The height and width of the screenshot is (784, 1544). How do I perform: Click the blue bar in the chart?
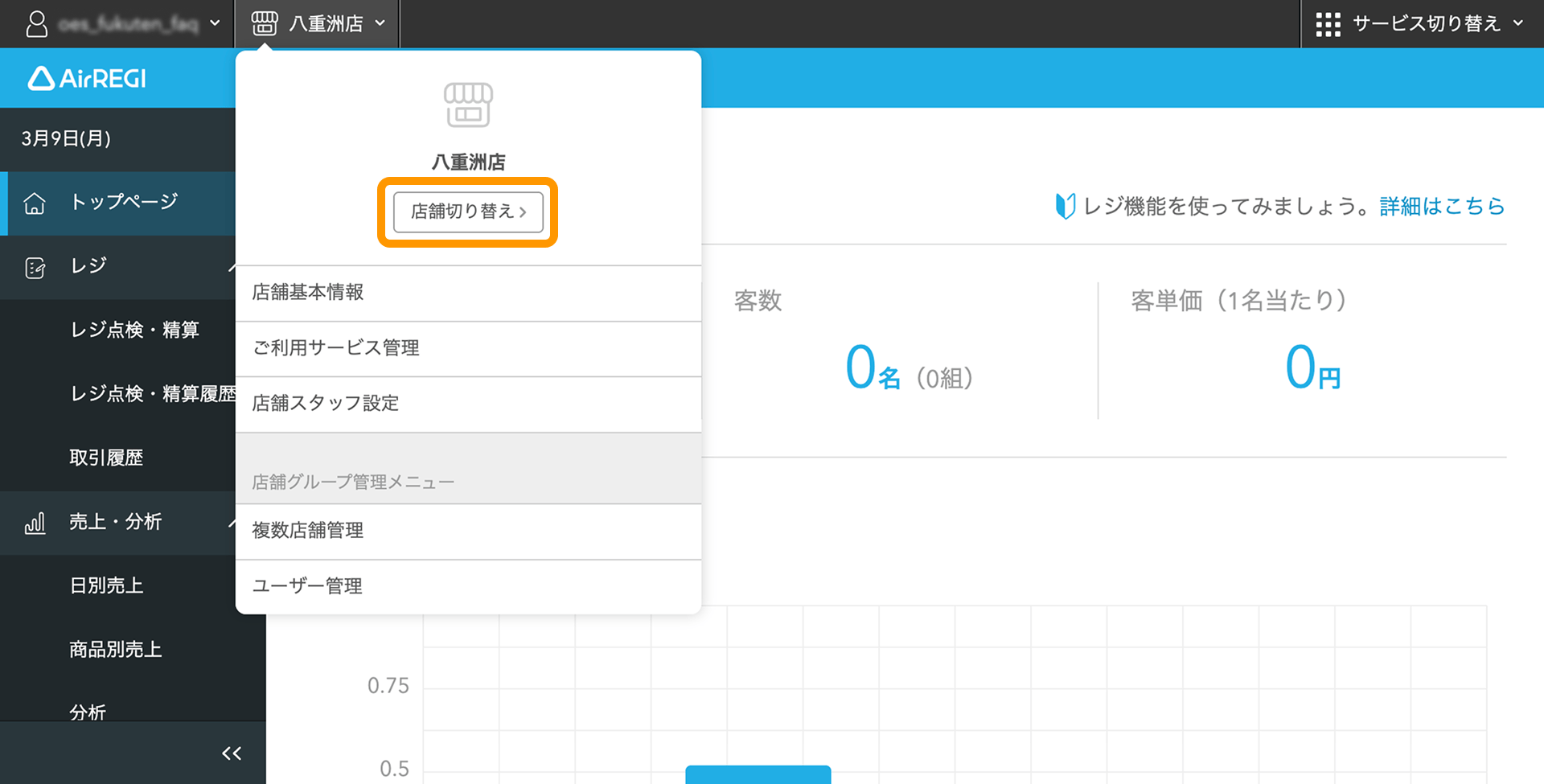point(758,774)
